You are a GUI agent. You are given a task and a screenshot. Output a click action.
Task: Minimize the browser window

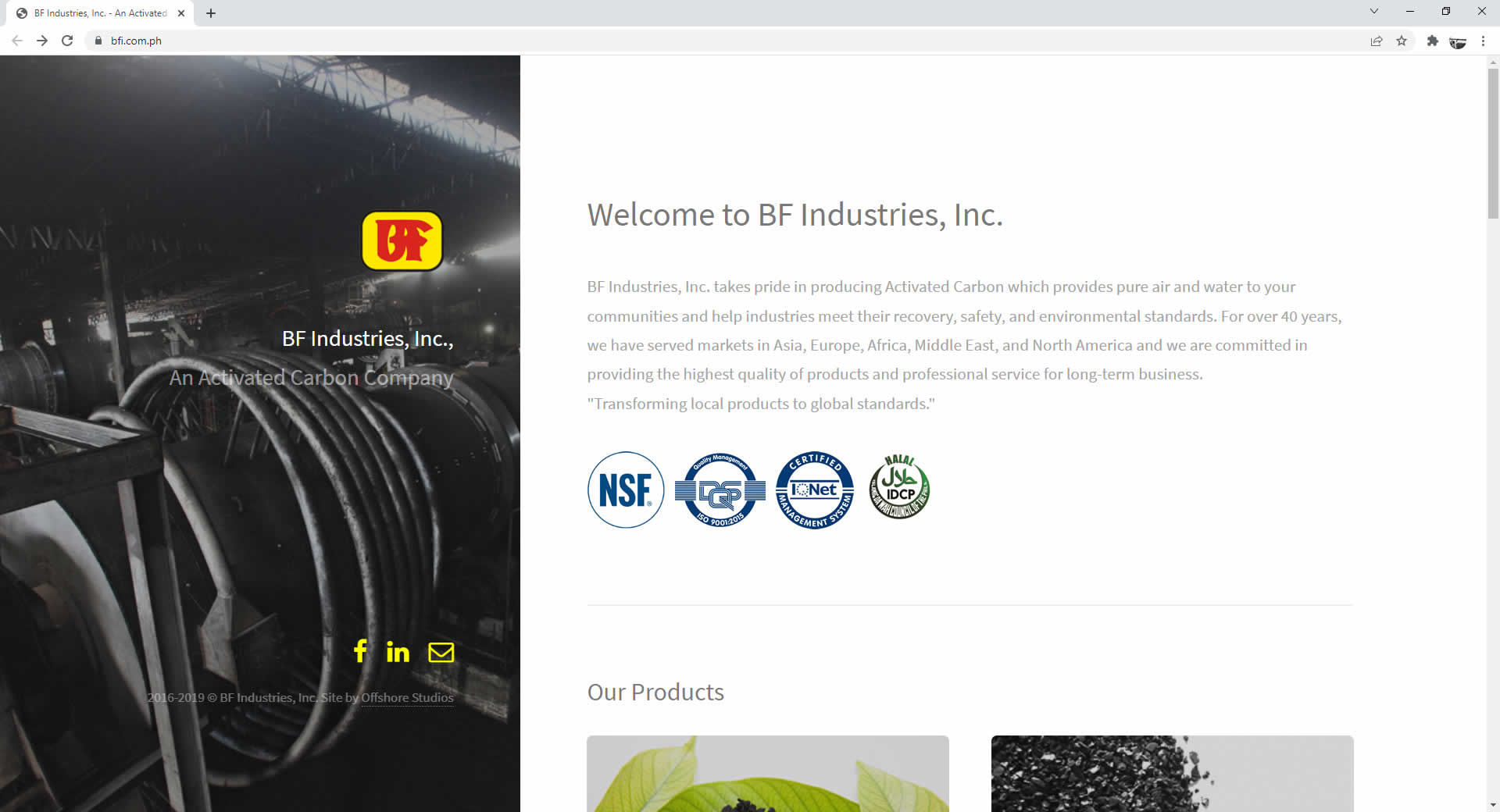1410,11
